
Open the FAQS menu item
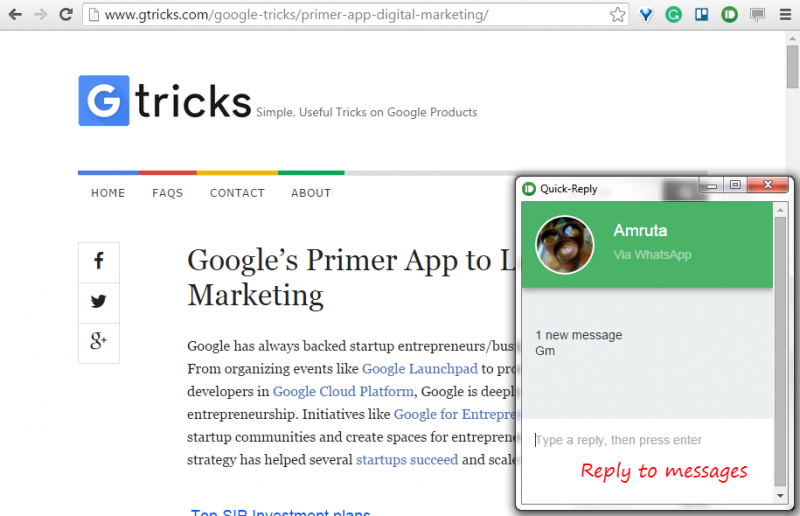click(167, 193)
